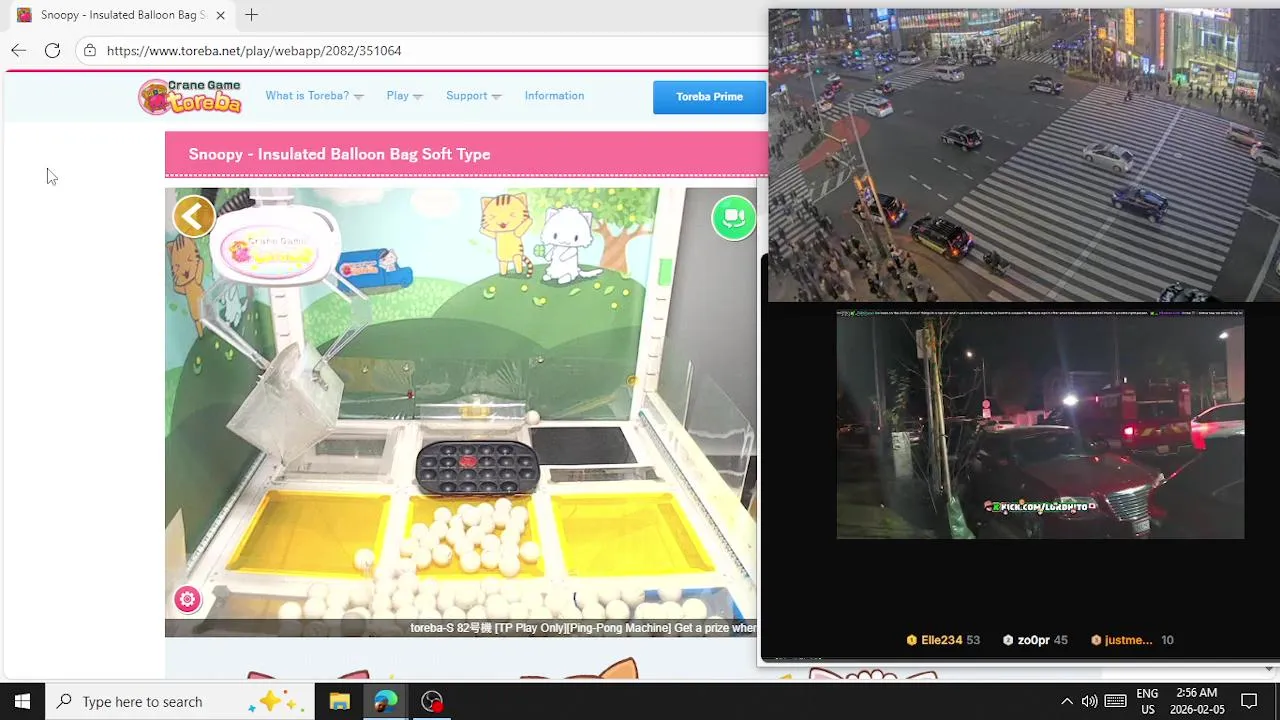This screenshot has width=1280, height=720.
Task: Show hidden system tray icons
Action: [x=1066, y=701]
